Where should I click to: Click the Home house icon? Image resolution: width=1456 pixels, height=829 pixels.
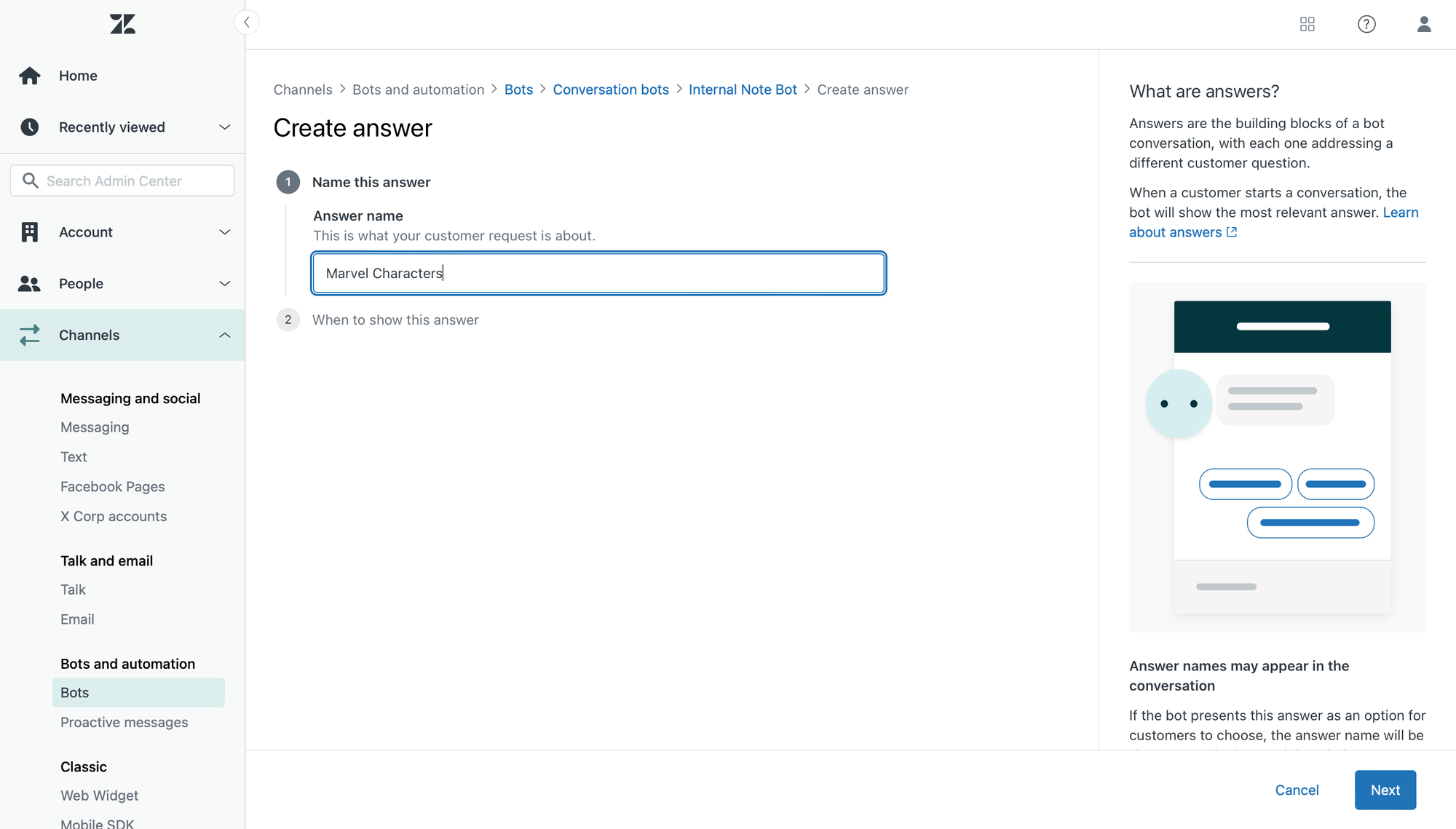[x=30, y=76]
